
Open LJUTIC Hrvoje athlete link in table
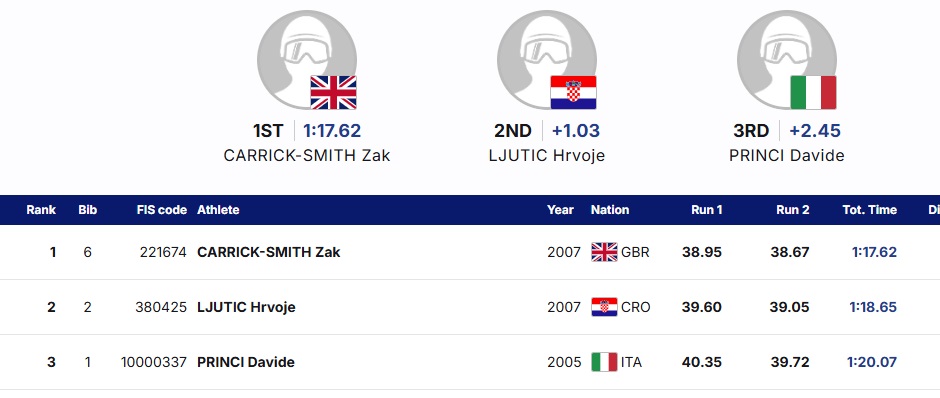[x=246, y=307]
